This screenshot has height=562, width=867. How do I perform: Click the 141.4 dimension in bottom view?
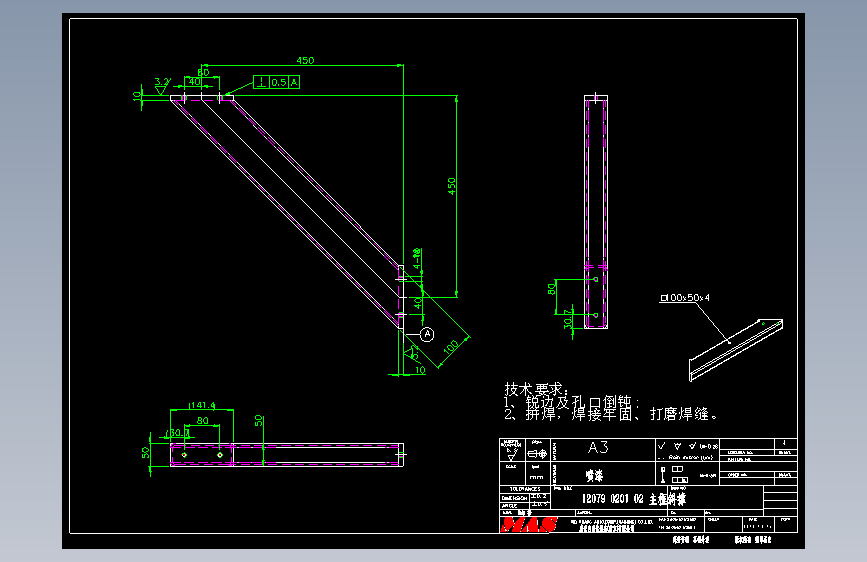tap(202, 405)
